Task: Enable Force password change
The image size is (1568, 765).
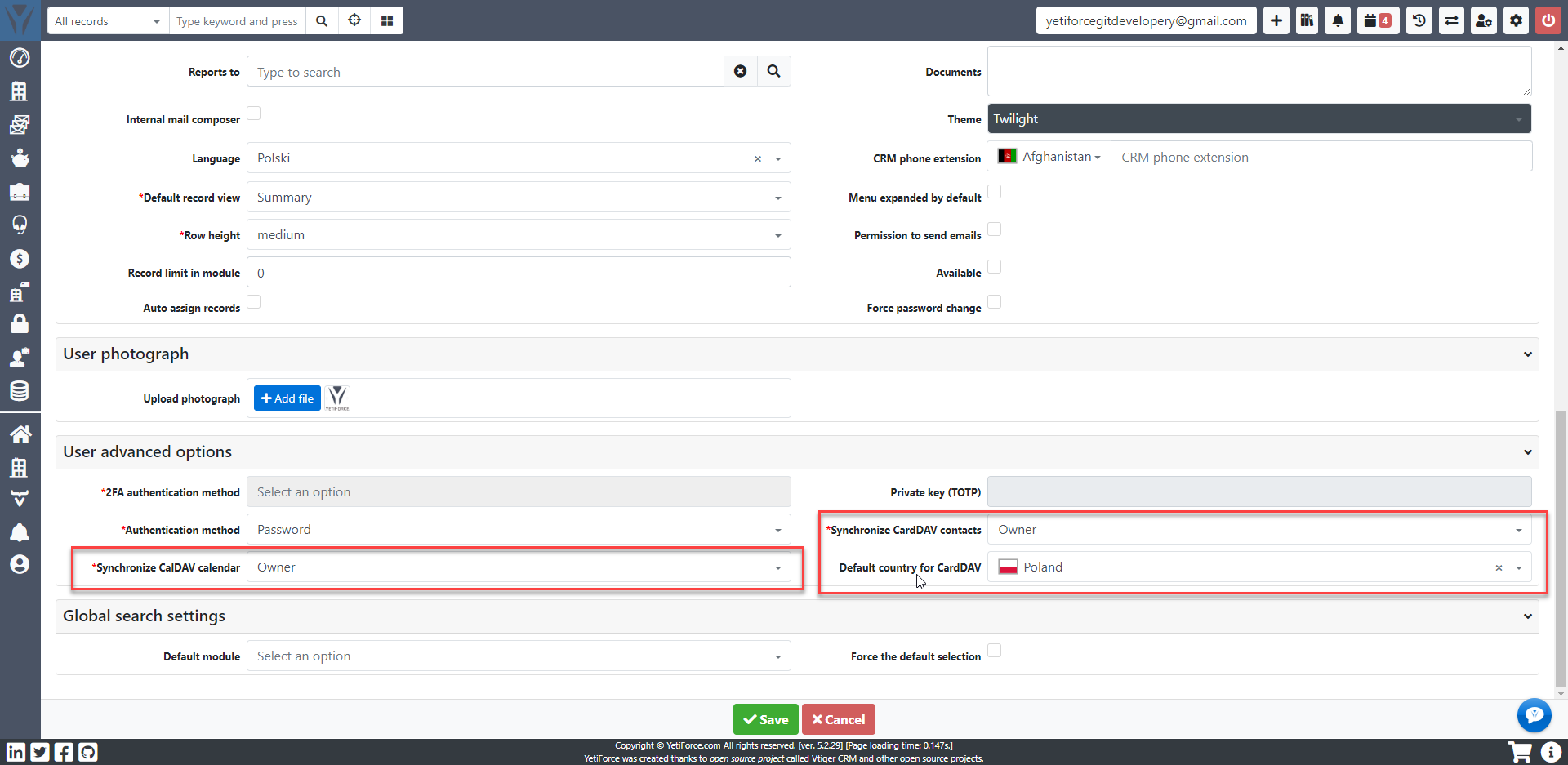Action: tap(995, 302)
